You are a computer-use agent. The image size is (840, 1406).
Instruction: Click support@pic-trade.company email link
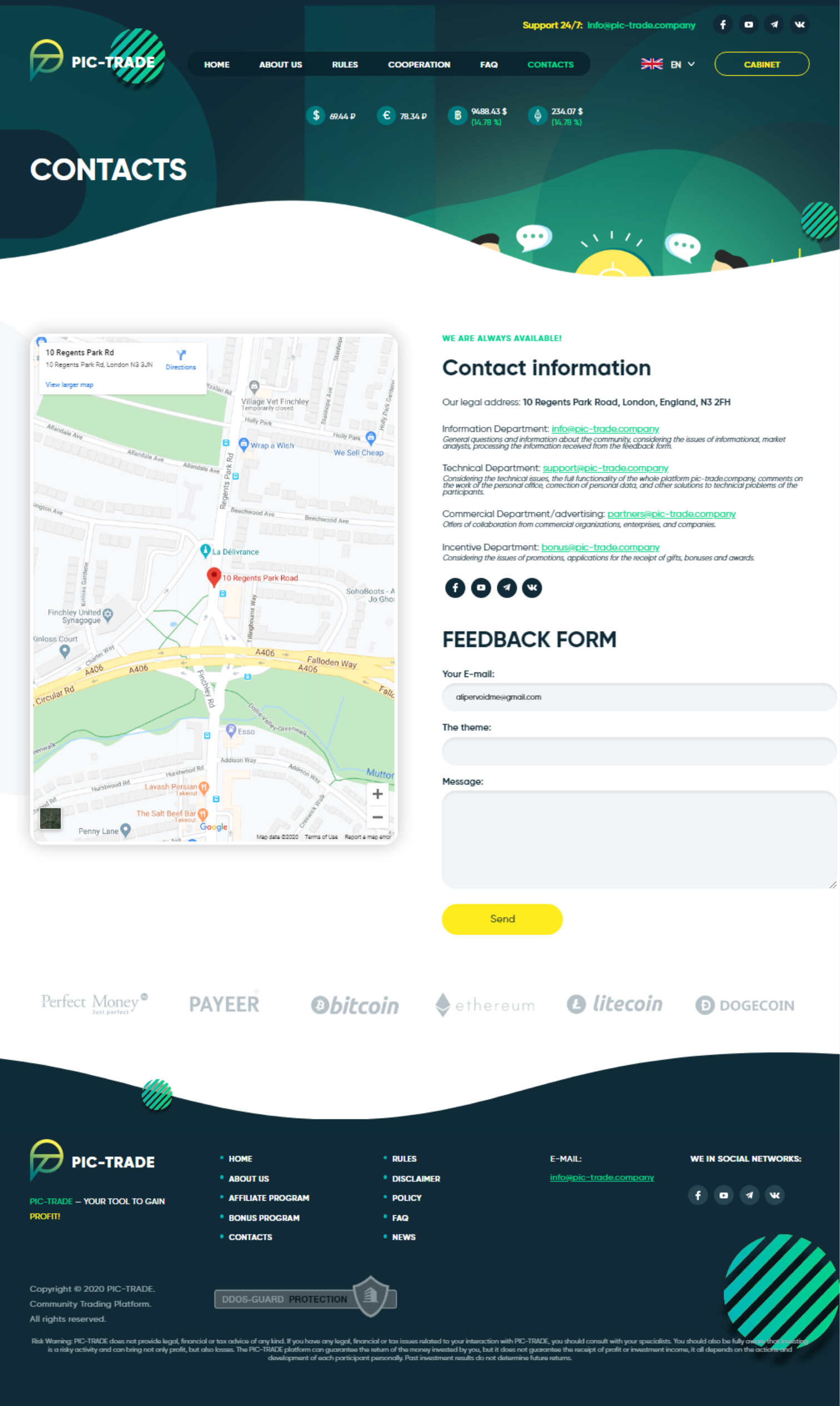(605, 468)
